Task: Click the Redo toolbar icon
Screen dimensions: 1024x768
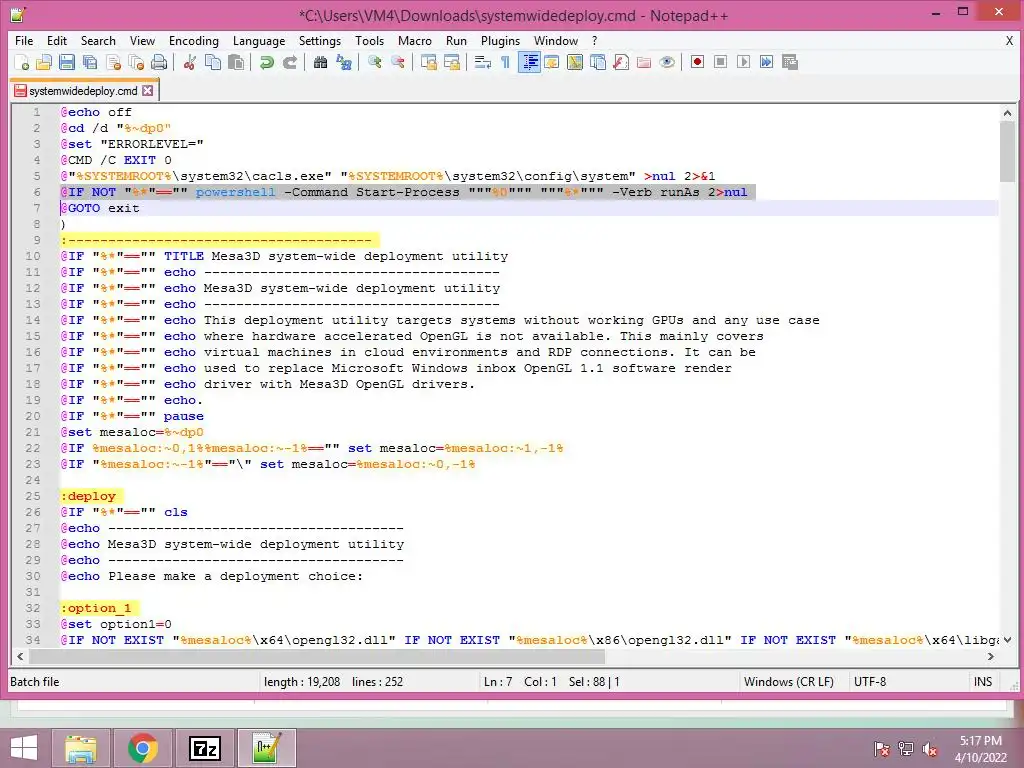Action: pyautogui.click(x=289, y=62)
